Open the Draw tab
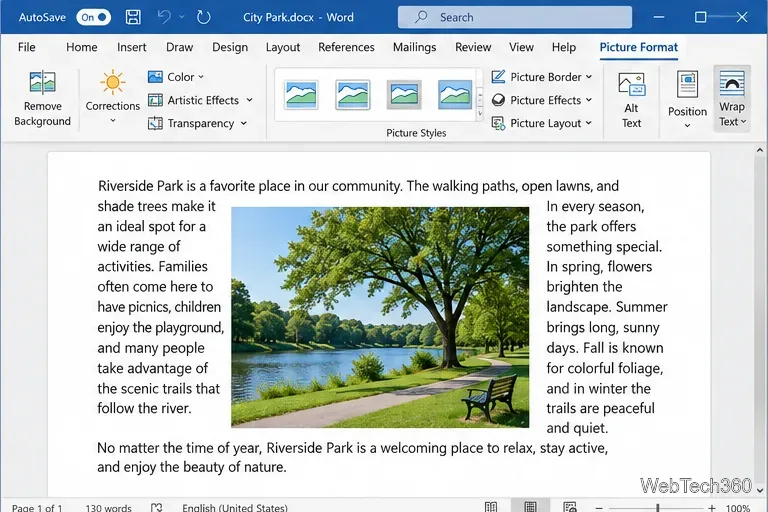768x512 pixels. (179, 47)
